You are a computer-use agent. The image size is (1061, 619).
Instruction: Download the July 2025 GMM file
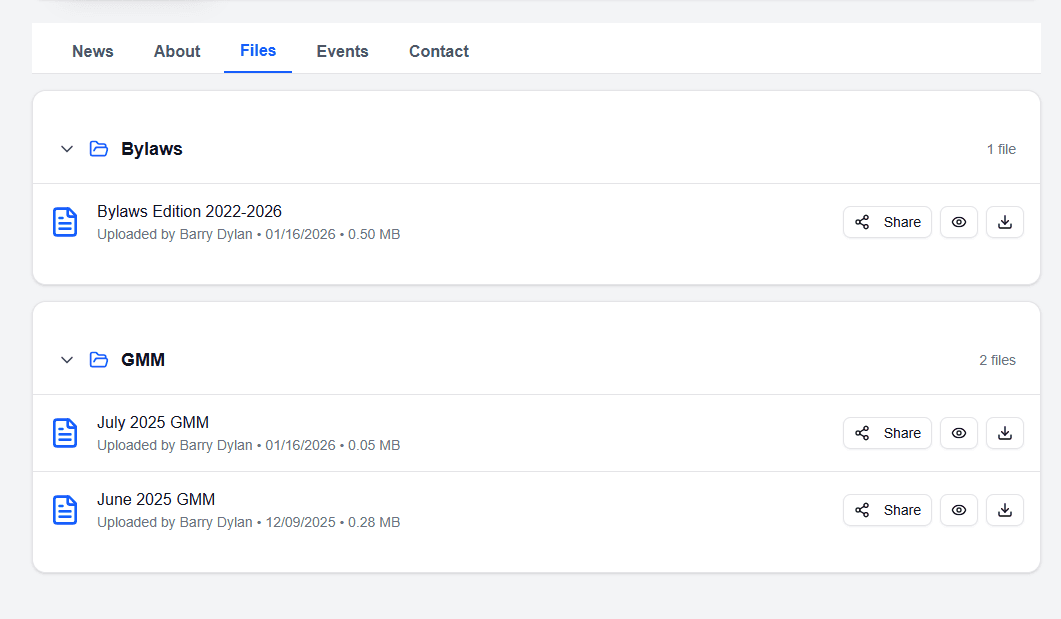(1004, 433)
